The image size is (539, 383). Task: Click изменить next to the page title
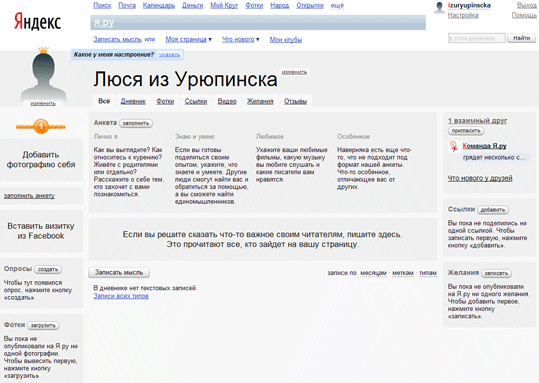coord(294,72)
